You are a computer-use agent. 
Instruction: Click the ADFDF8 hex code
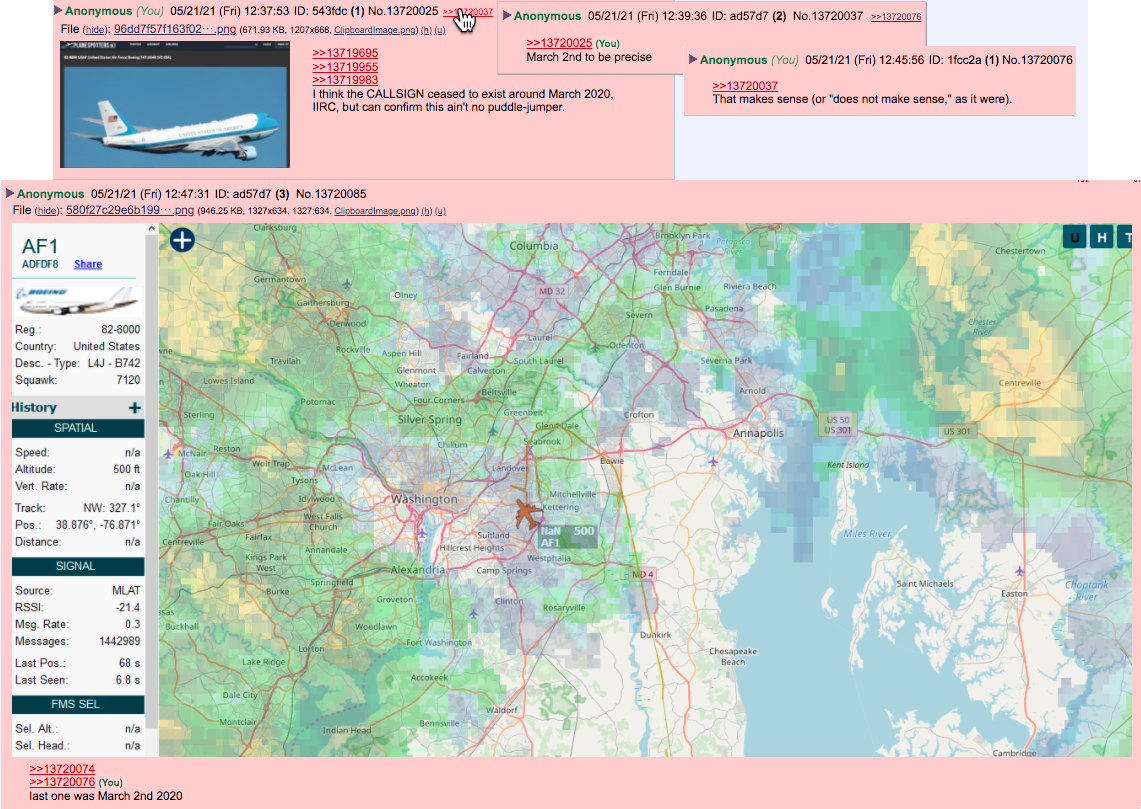tap(40, 264)
